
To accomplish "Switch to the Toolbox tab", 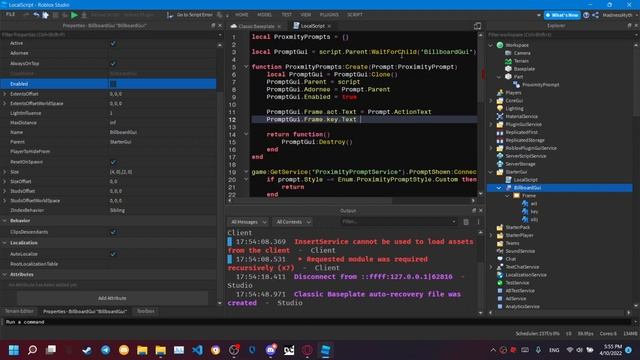I will point(146,311).
